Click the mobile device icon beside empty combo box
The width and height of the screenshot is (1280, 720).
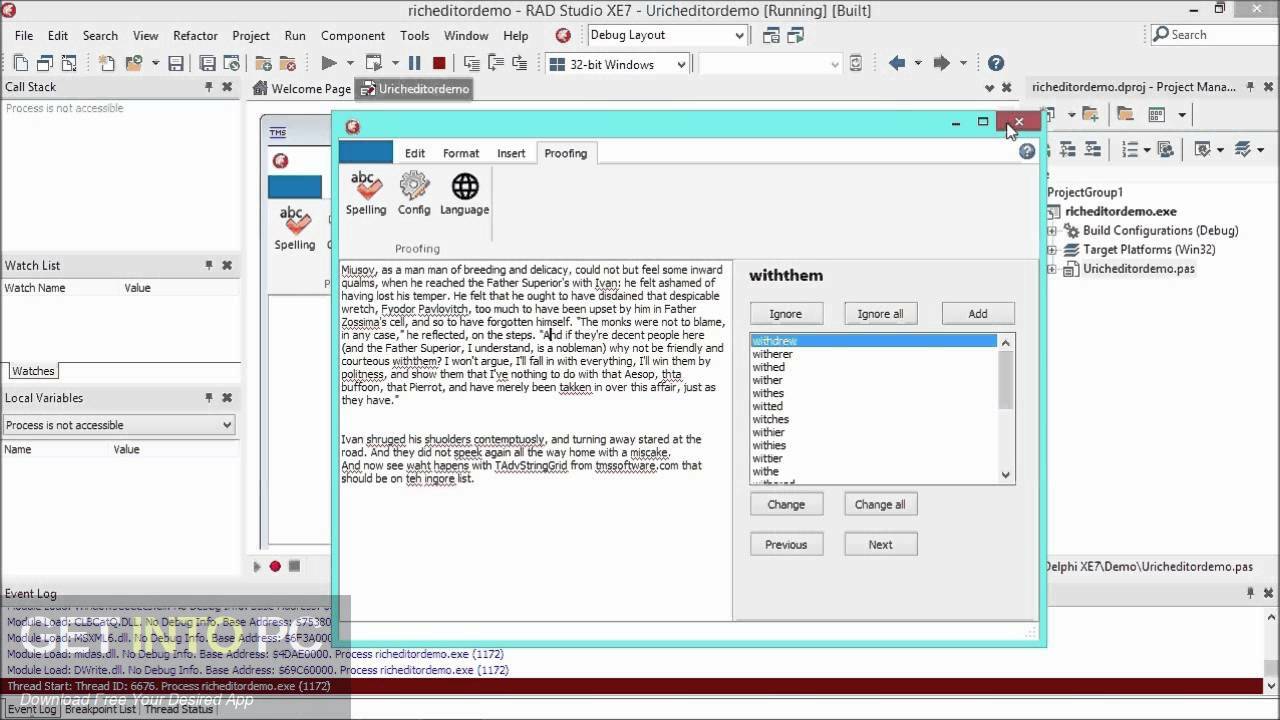pyautogui.click(x=856, y=63)
